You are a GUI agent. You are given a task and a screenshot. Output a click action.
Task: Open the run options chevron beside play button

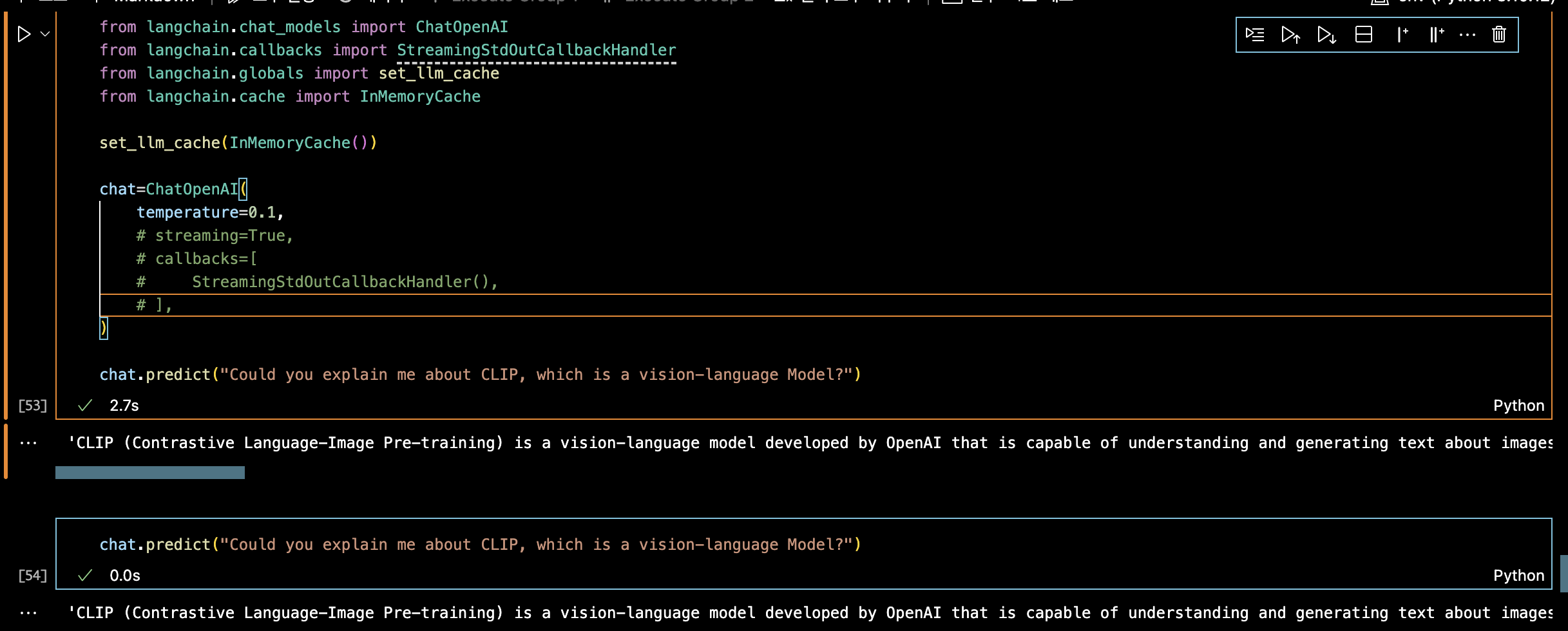click(x=45, y=34)
